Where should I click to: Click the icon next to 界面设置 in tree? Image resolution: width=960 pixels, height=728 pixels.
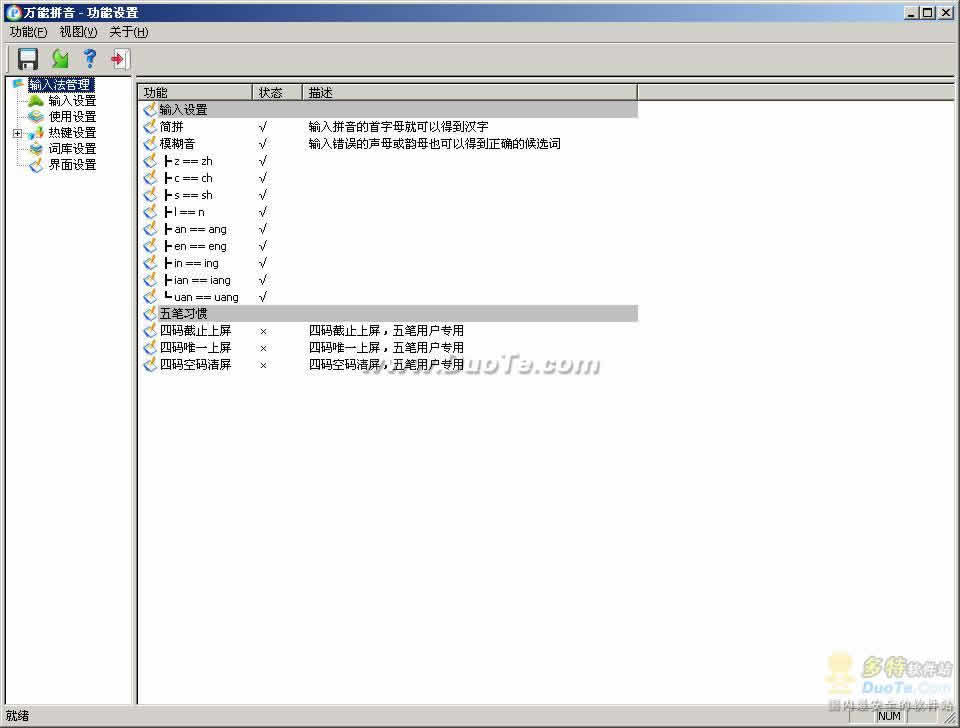click(x=36, y=165)
